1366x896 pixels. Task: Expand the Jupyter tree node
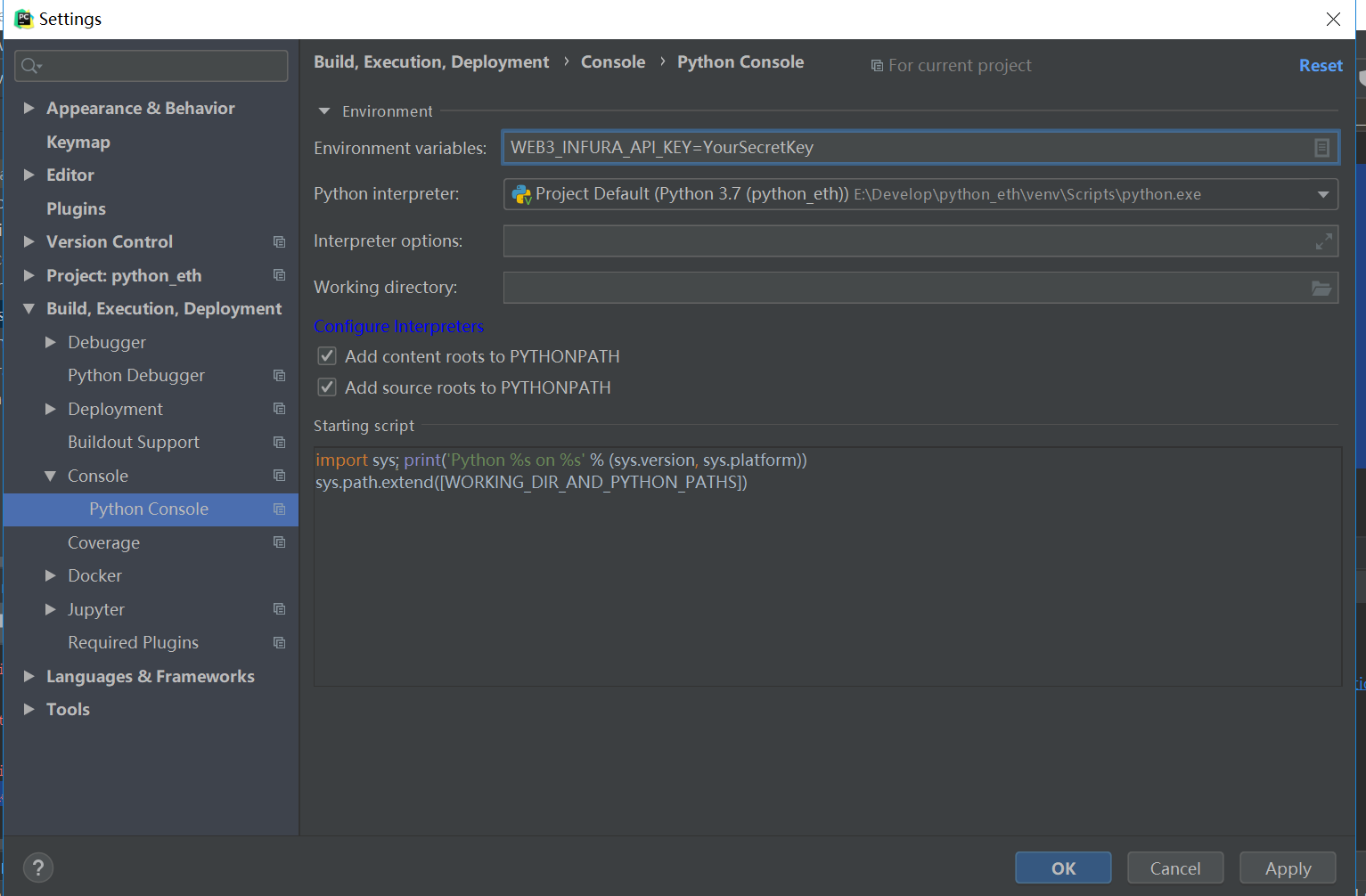(x=50, y=609)
